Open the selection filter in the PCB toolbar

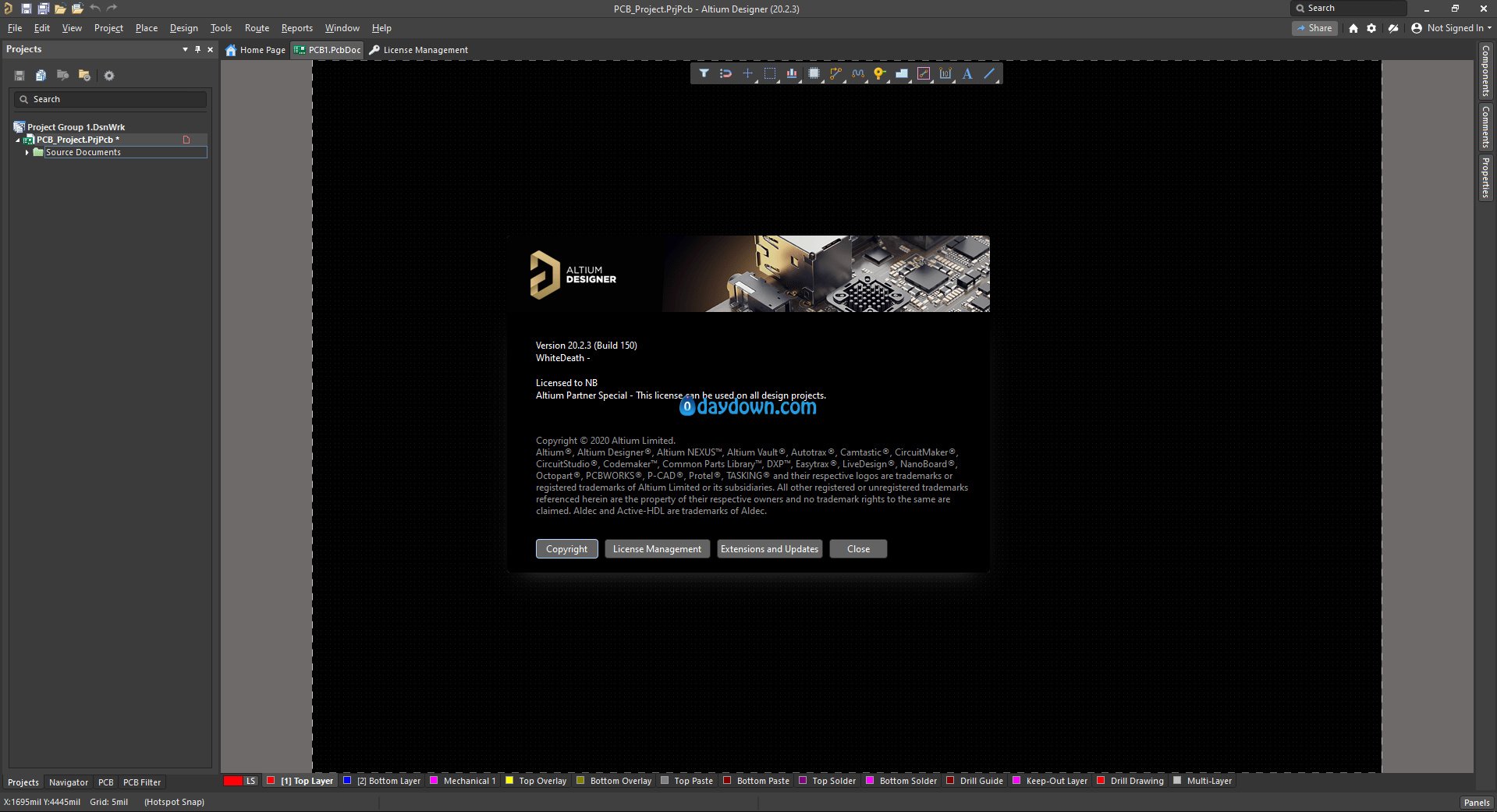tap(704, 73)
